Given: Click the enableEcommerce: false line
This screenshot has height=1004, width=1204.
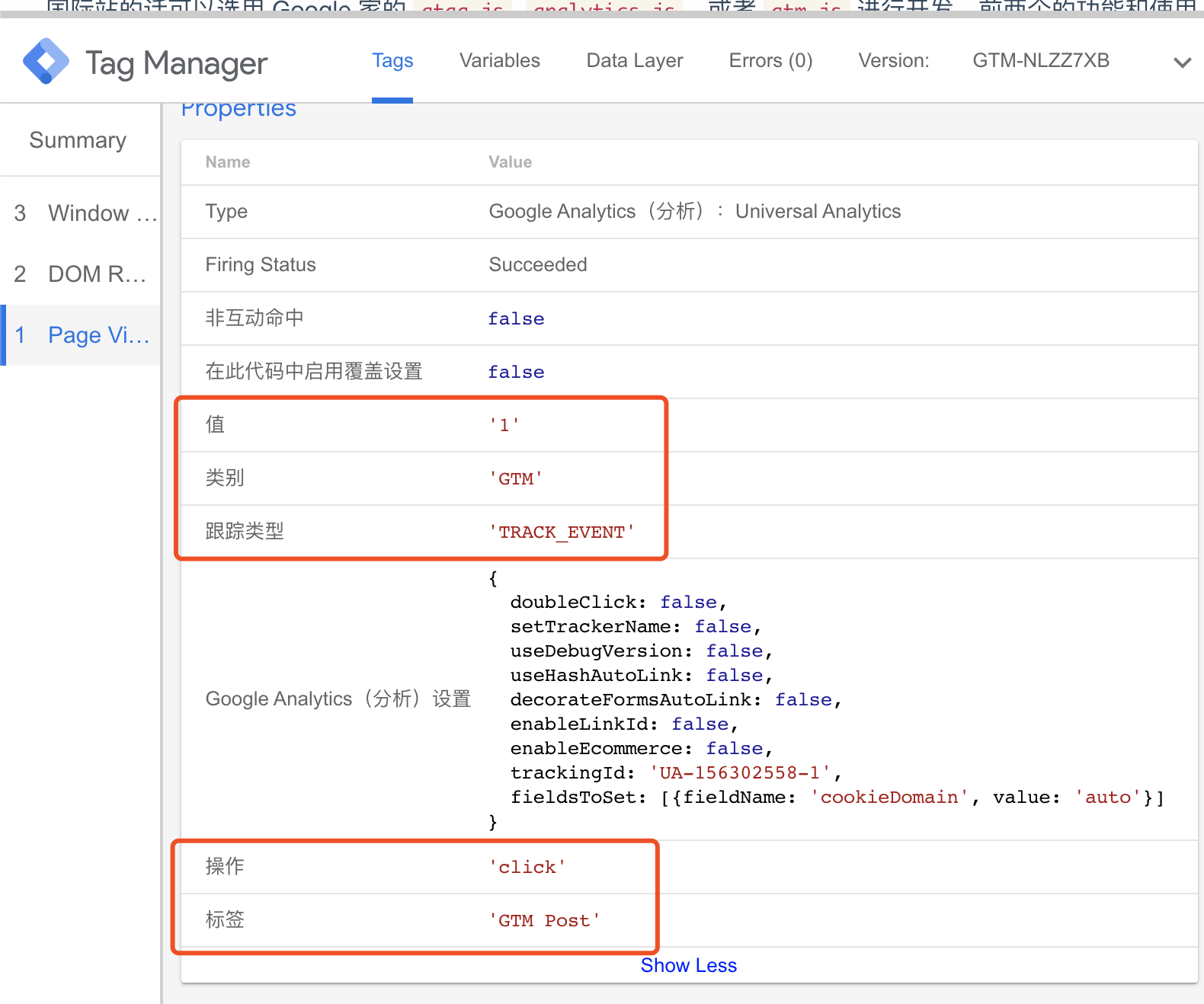Looking at the screenshot, I should (x=642, y=749).
